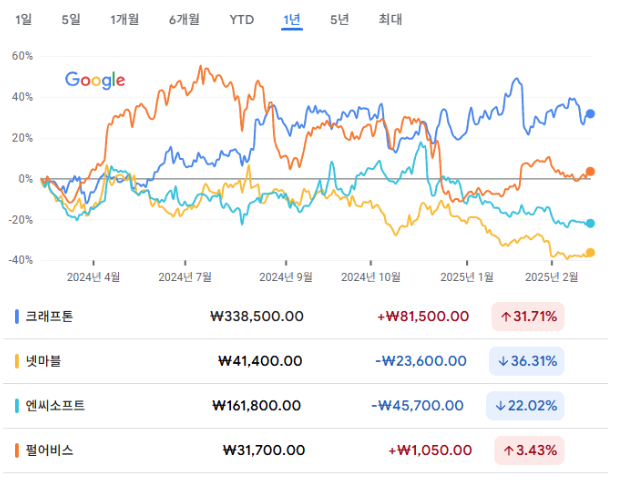Click orange endpoint dot on chart
This screenshot has width=626, height=487.
click(590, 172)
